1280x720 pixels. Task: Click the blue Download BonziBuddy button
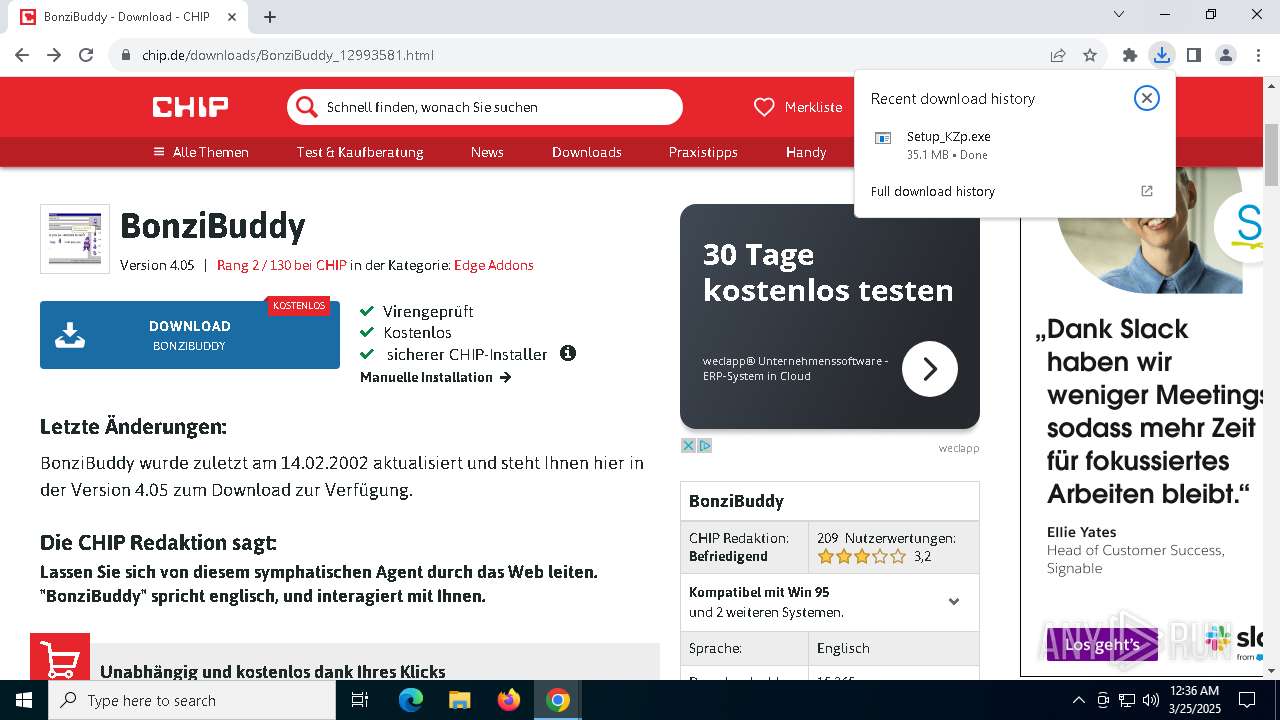pyautogui.click(x=190, y=335)
